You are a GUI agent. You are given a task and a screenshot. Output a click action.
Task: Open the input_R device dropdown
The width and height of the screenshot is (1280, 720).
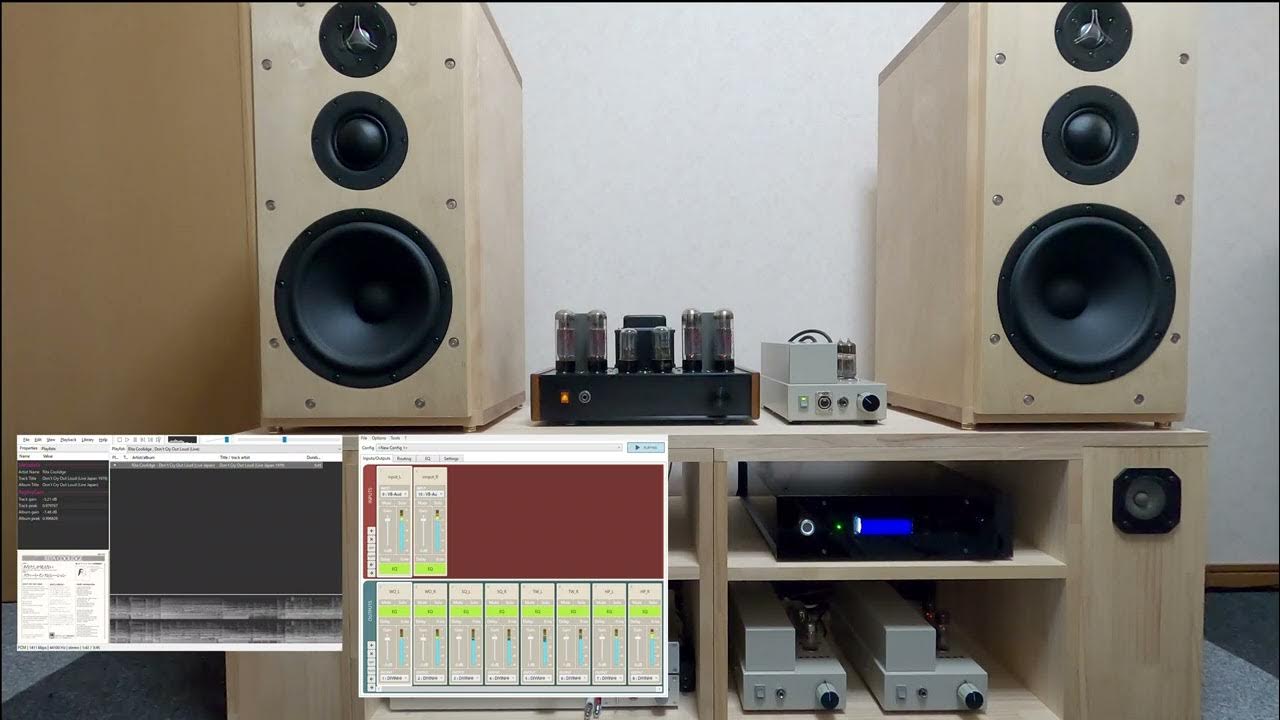point(430,494)
